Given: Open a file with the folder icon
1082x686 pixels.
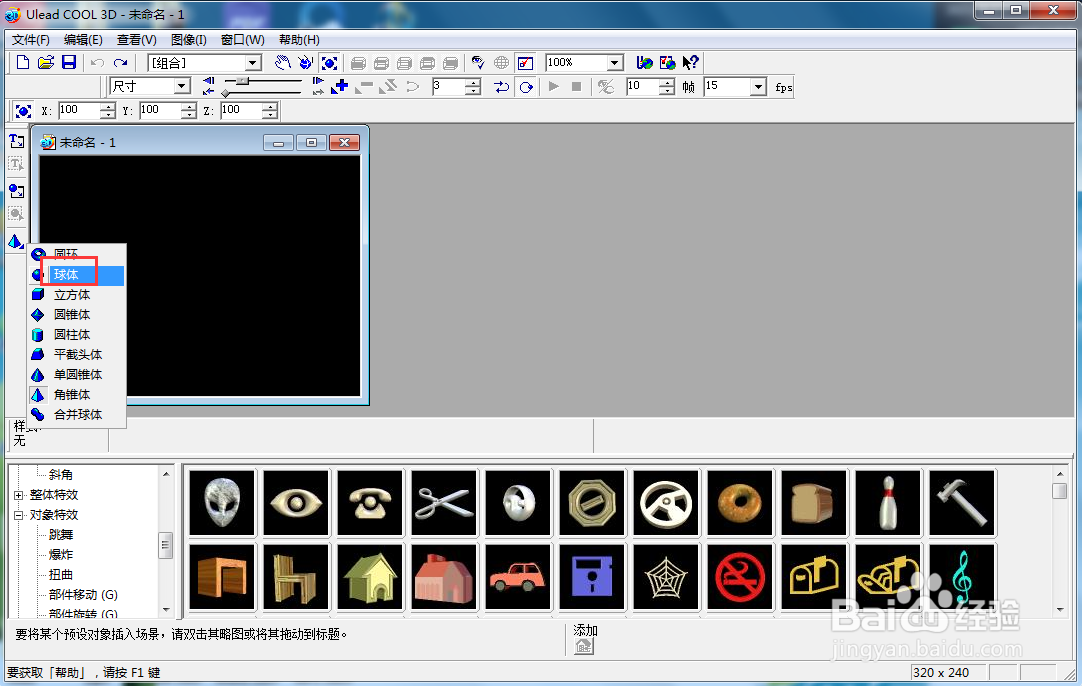Looking at the screenshot, I should pyautogui.click(x=46, y=63).
